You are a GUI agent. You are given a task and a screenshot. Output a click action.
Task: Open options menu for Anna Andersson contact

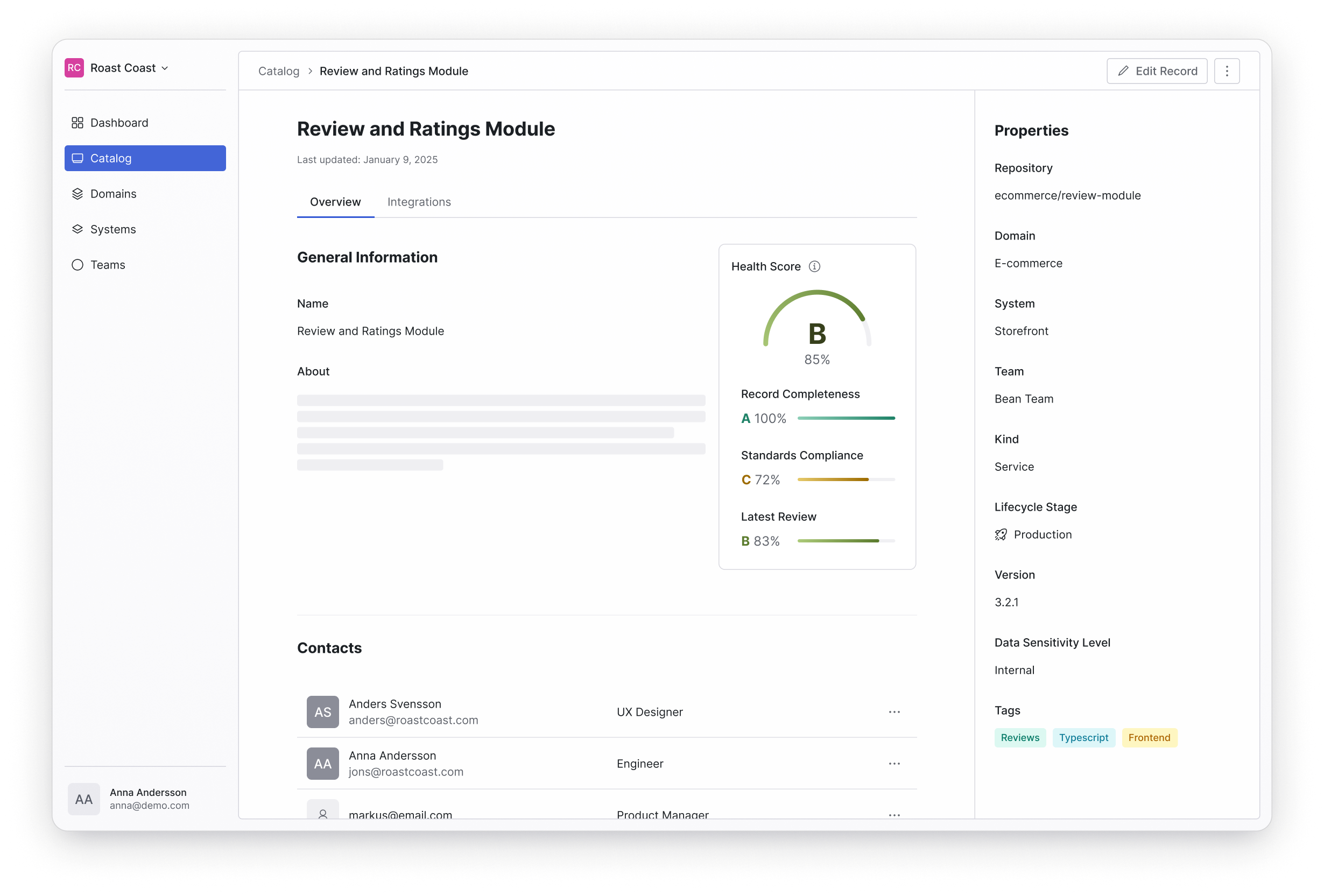894,764
